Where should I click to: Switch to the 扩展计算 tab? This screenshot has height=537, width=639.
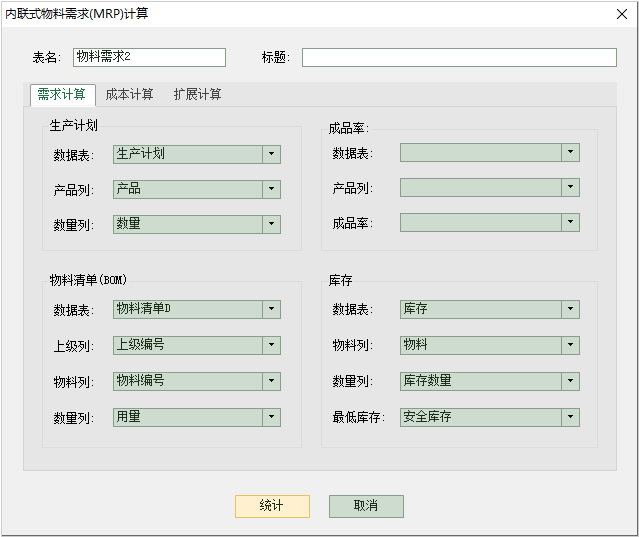[x=197, y=95]
